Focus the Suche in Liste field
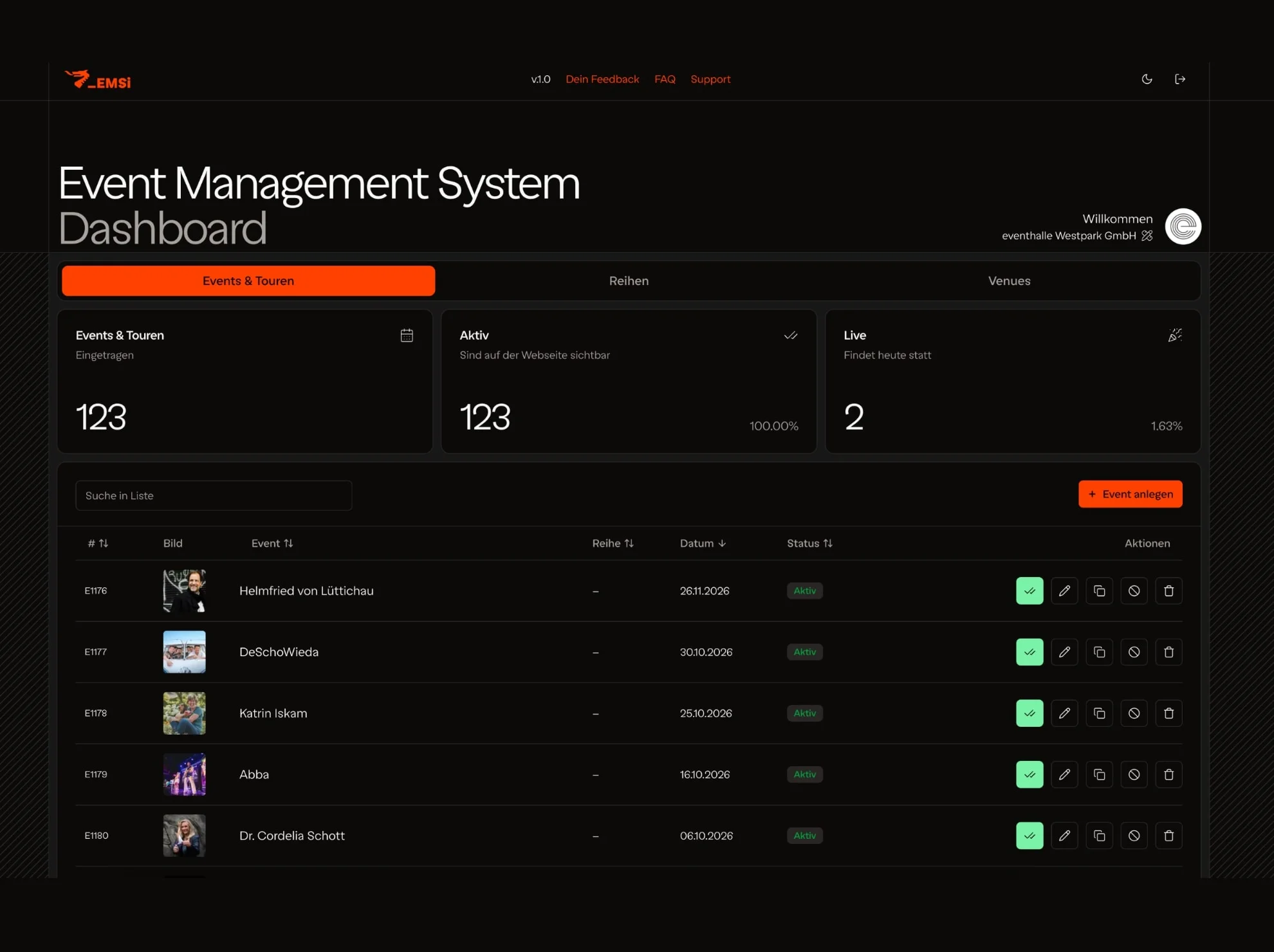The height and width of the screenshot is (952, 1274). coord(214,495)
